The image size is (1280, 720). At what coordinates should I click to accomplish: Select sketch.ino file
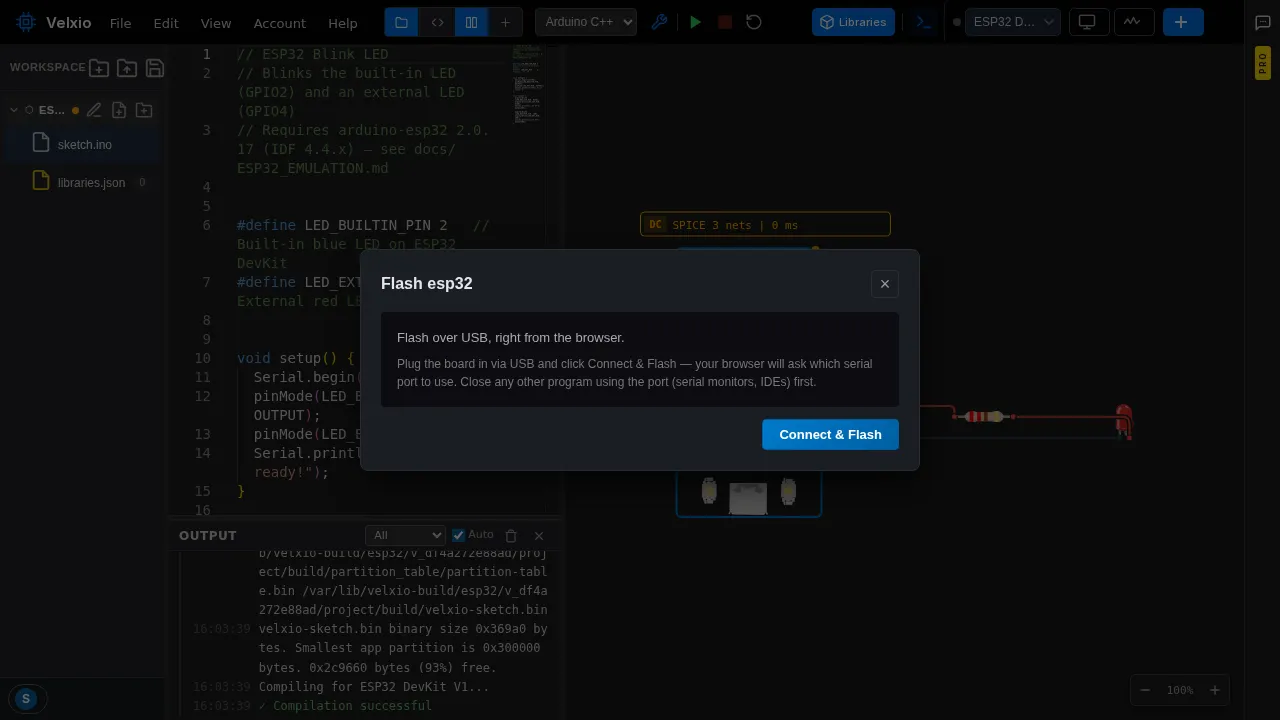pos(82,144)
